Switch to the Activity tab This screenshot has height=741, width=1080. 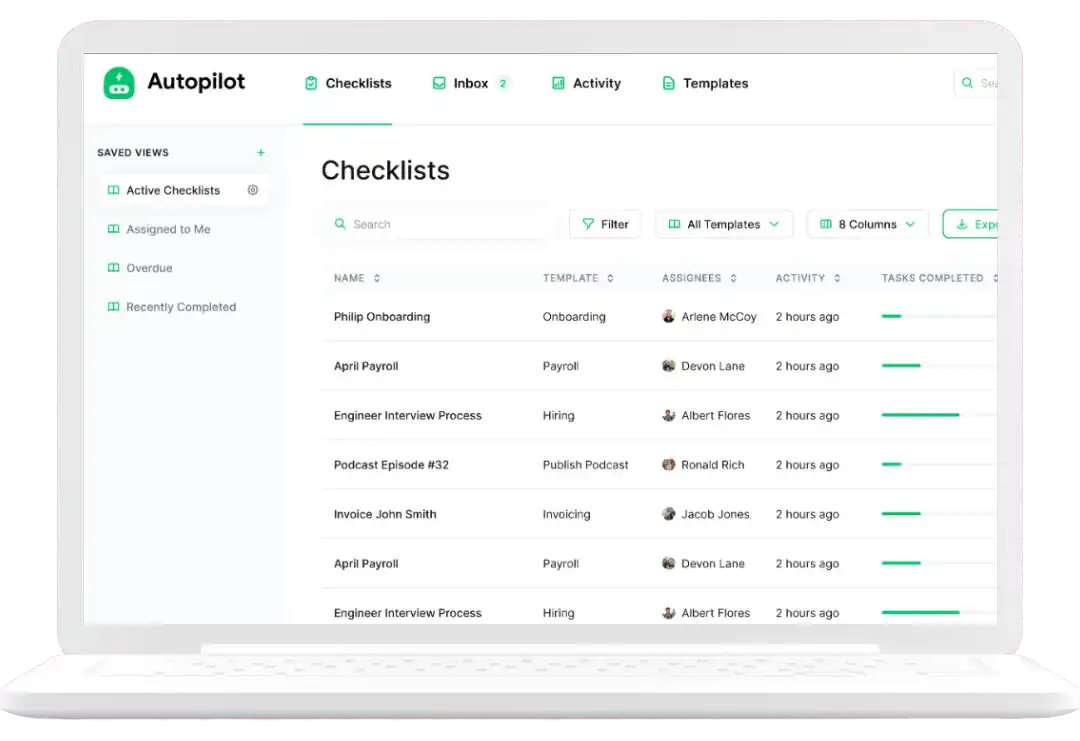586,84
